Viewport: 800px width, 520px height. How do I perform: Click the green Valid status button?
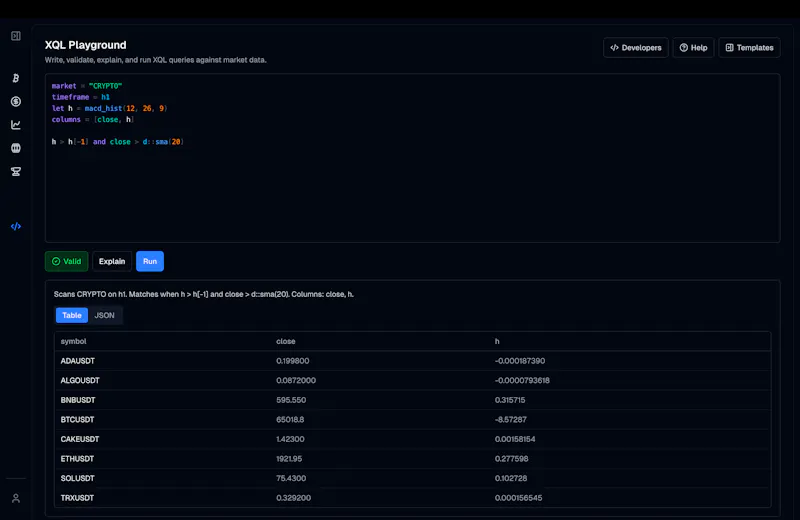click(x=66, y=261)
